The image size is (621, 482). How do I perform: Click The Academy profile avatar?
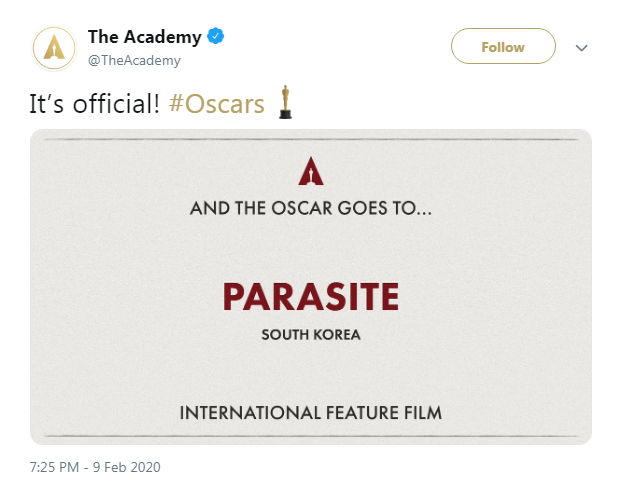click(x=54, y=48)
